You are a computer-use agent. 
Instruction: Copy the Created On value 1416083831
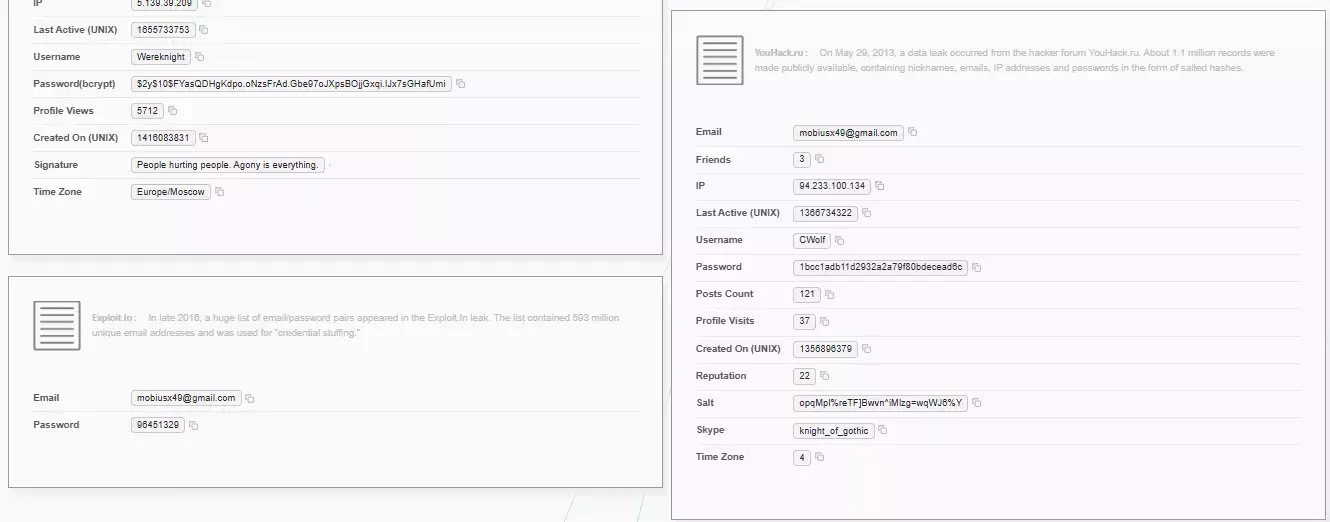204,138
